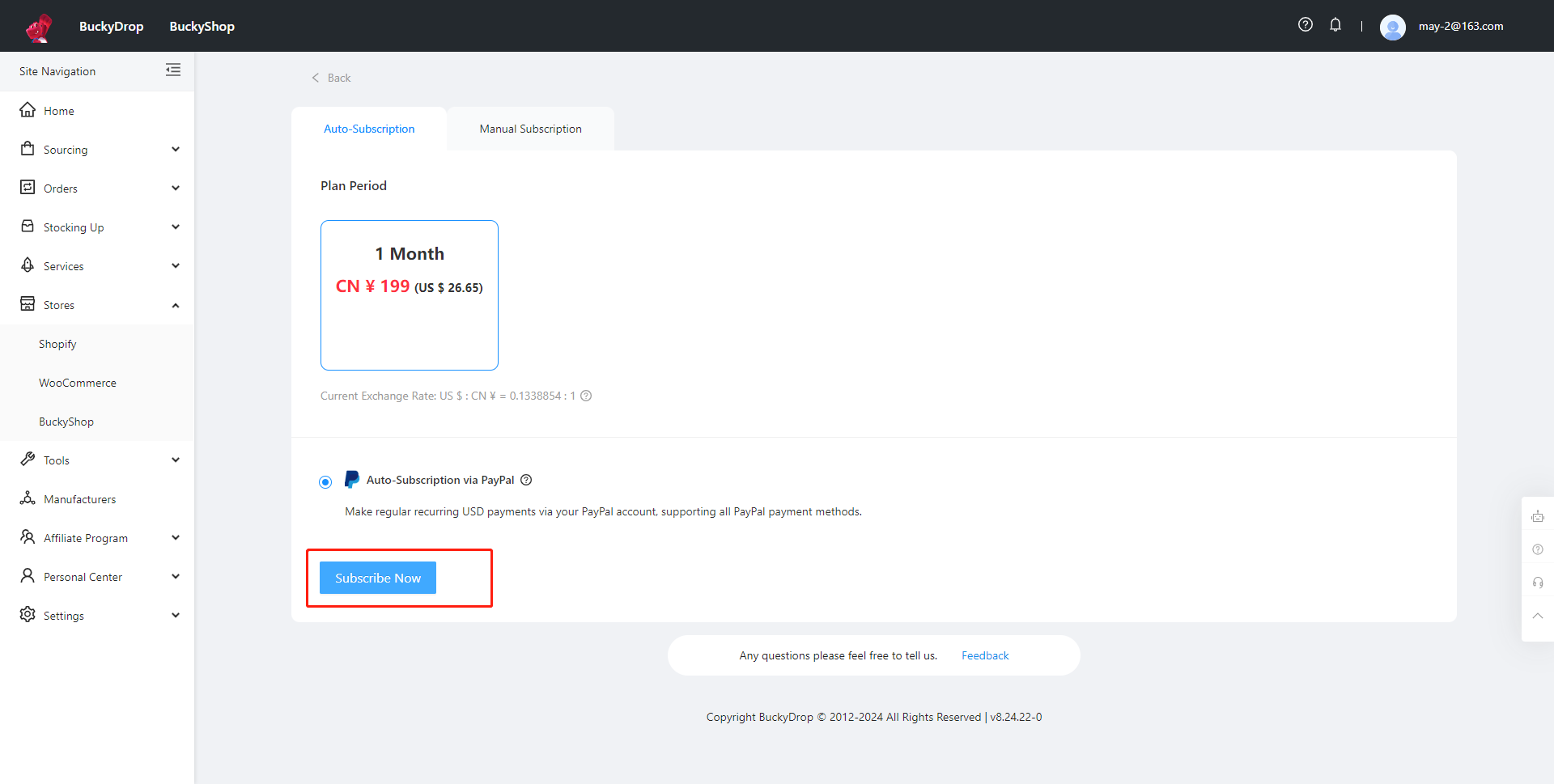Expand the Sourcing menu chevron
Viewport: 1554px width, 784px height.
(176, 150)
